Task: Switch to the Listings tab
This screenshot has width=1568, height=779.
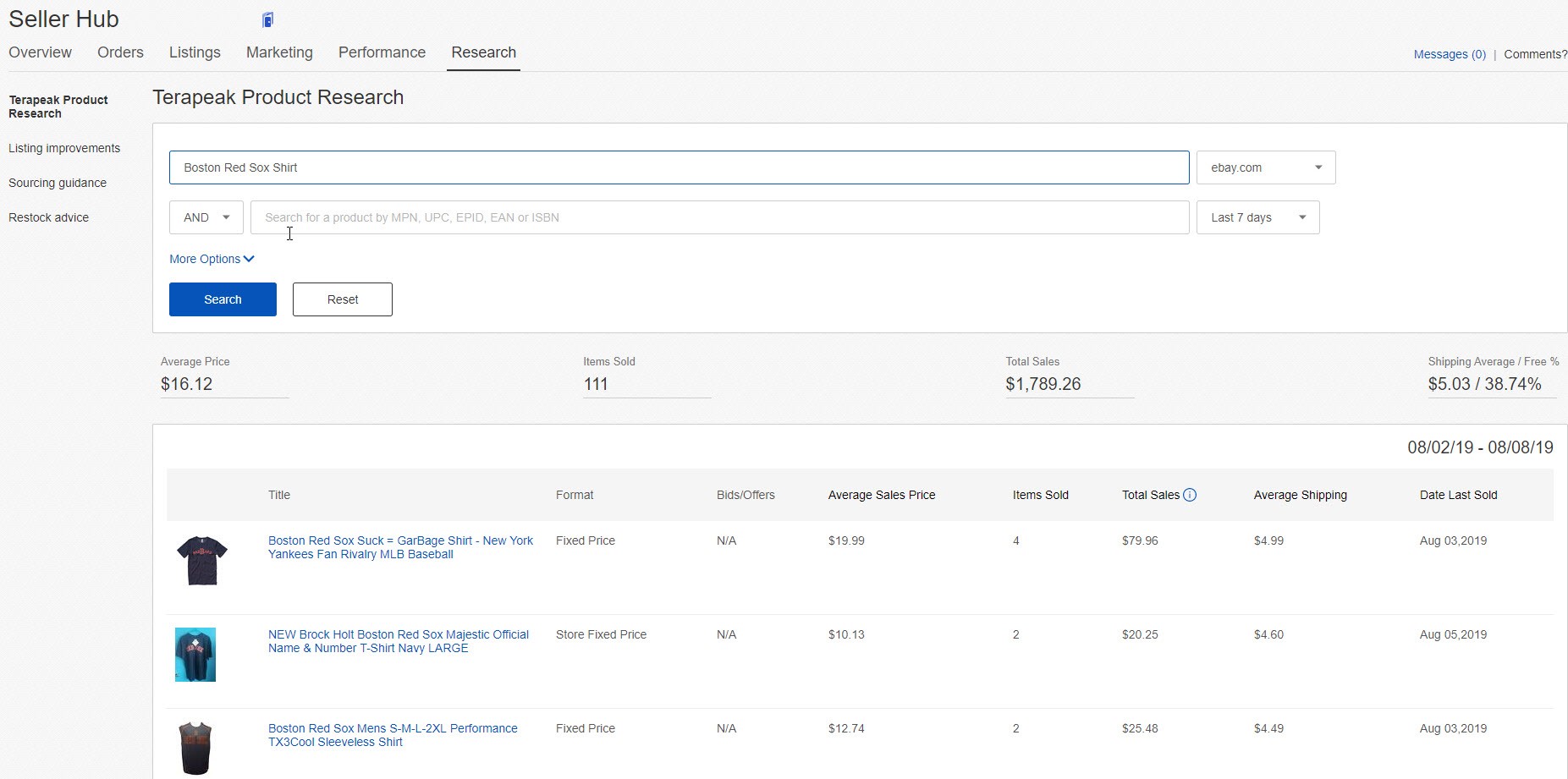Action: 195,52
